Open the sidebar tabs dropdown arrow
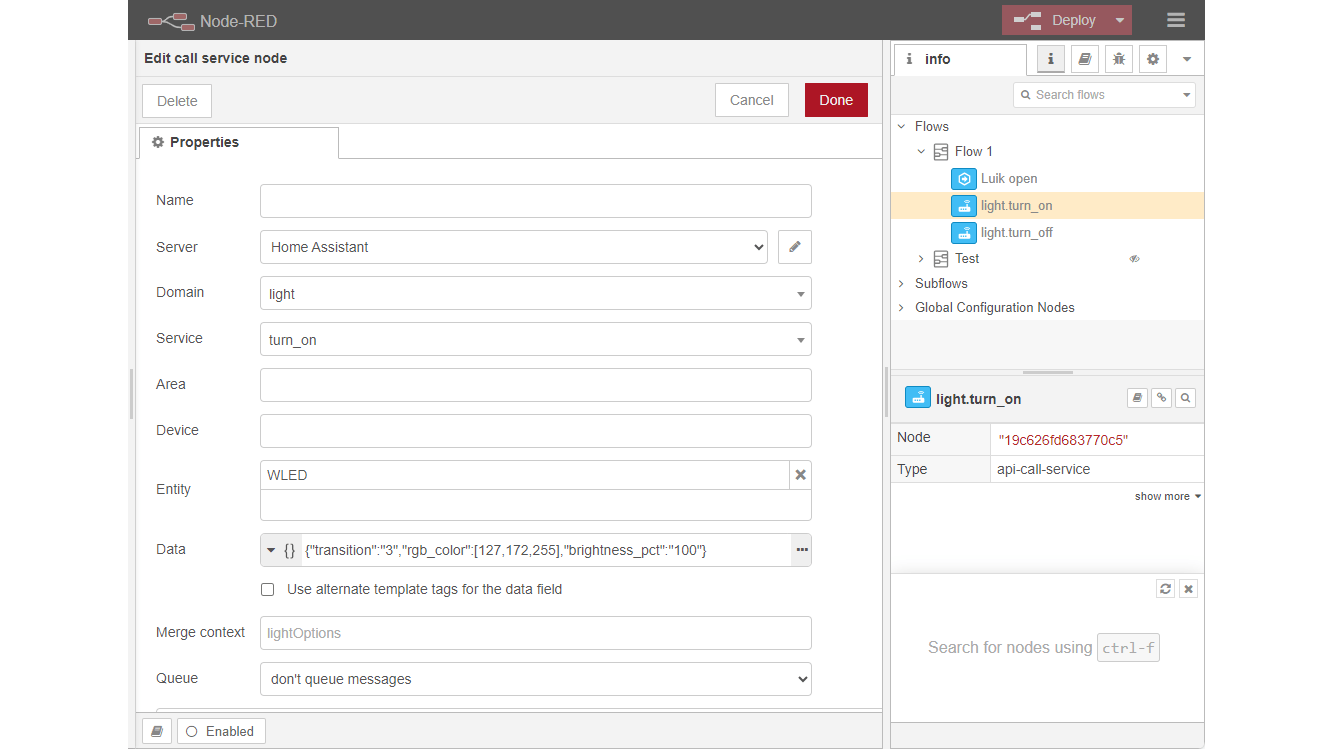 click(x=1187, y=59)
